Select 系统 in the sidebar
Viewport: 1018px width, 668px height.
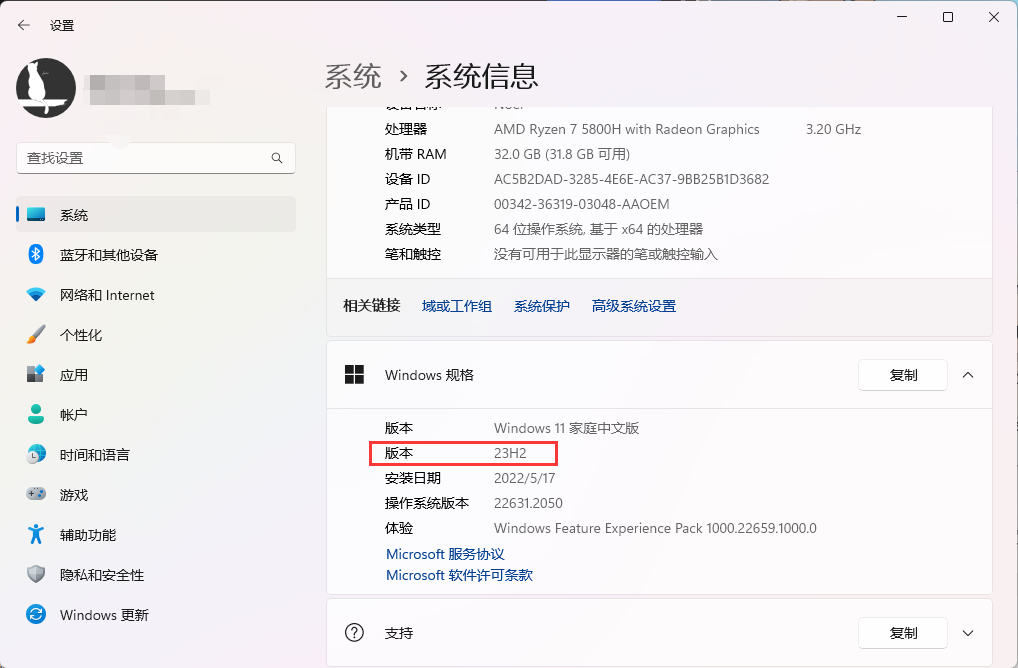click(x=73, y=215)
